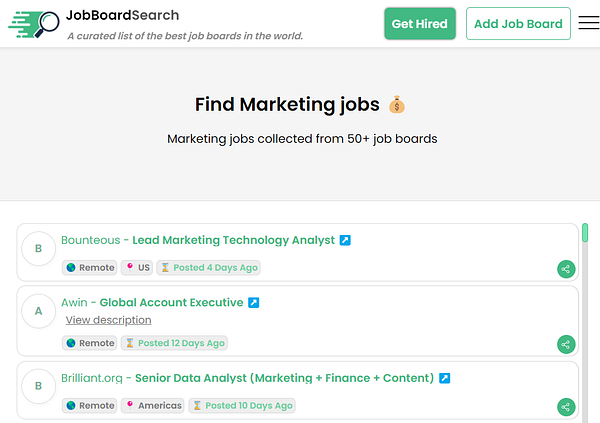Select the Americas location tag

pos(153,406)
